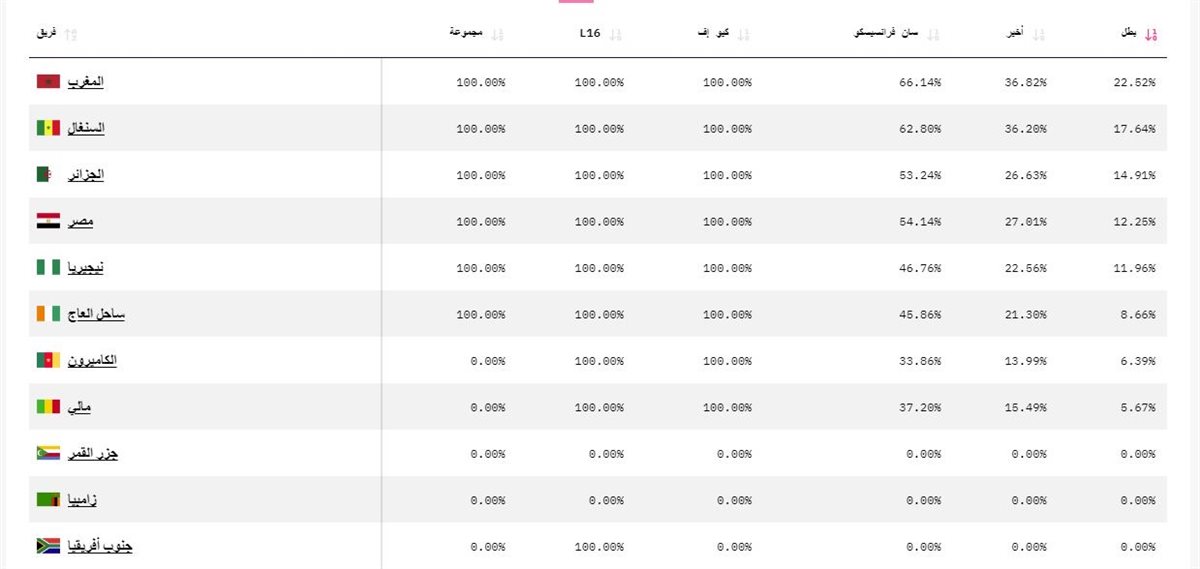
Task: Click sort arrows next to كيو إف
Action: point(743,35)
